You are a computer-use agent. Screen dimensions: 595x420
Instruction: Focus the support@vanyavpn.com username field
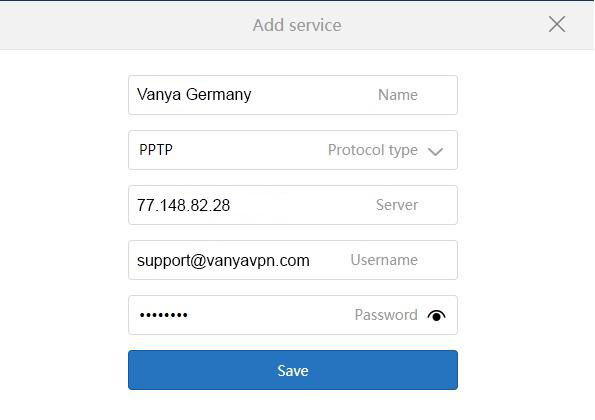click(293, 260)
